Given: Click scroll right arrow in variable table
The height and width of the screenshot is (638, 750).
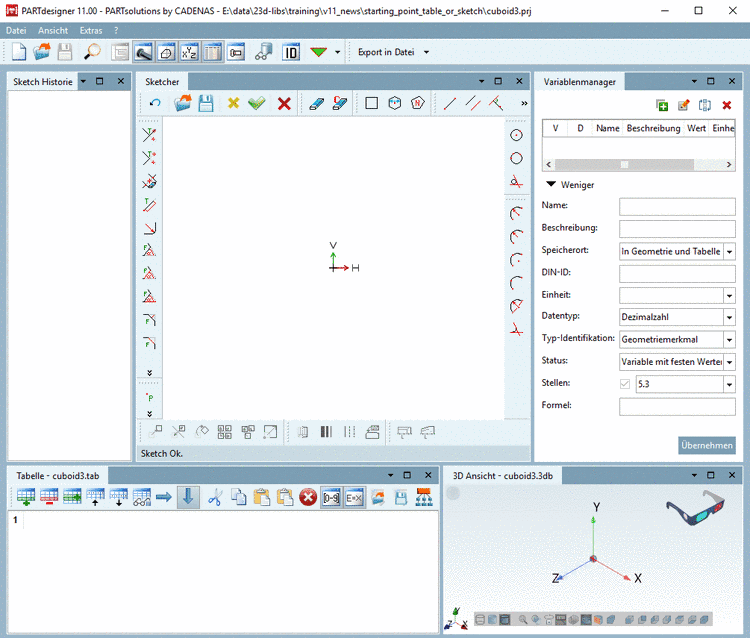Looking at the screenshot, I should pyautogui.click(x=728, y=164).
